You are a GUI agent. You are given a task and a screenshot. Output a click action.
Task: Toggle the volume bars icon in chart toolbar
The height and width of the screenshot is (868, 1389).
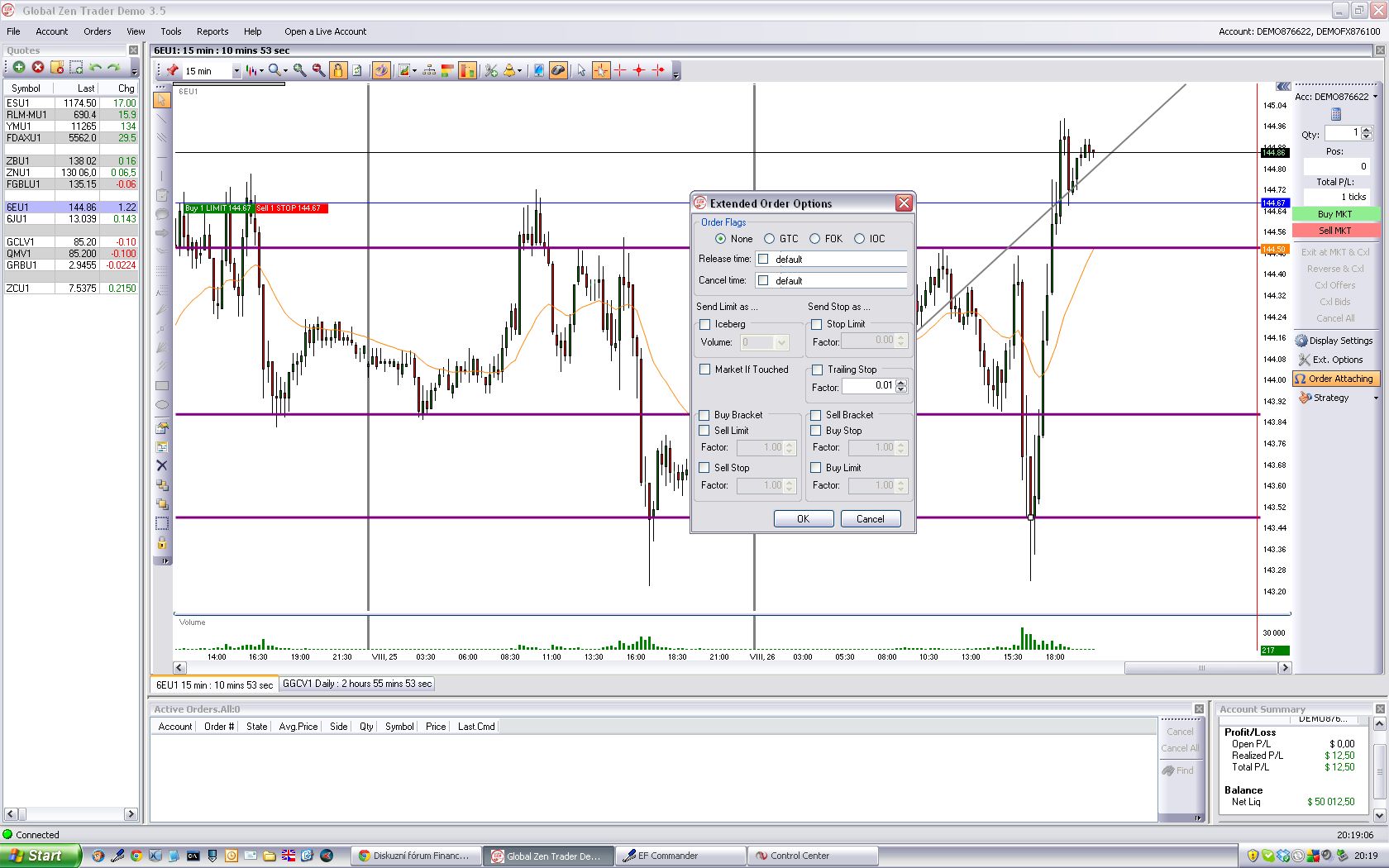[x=467, y=70]
